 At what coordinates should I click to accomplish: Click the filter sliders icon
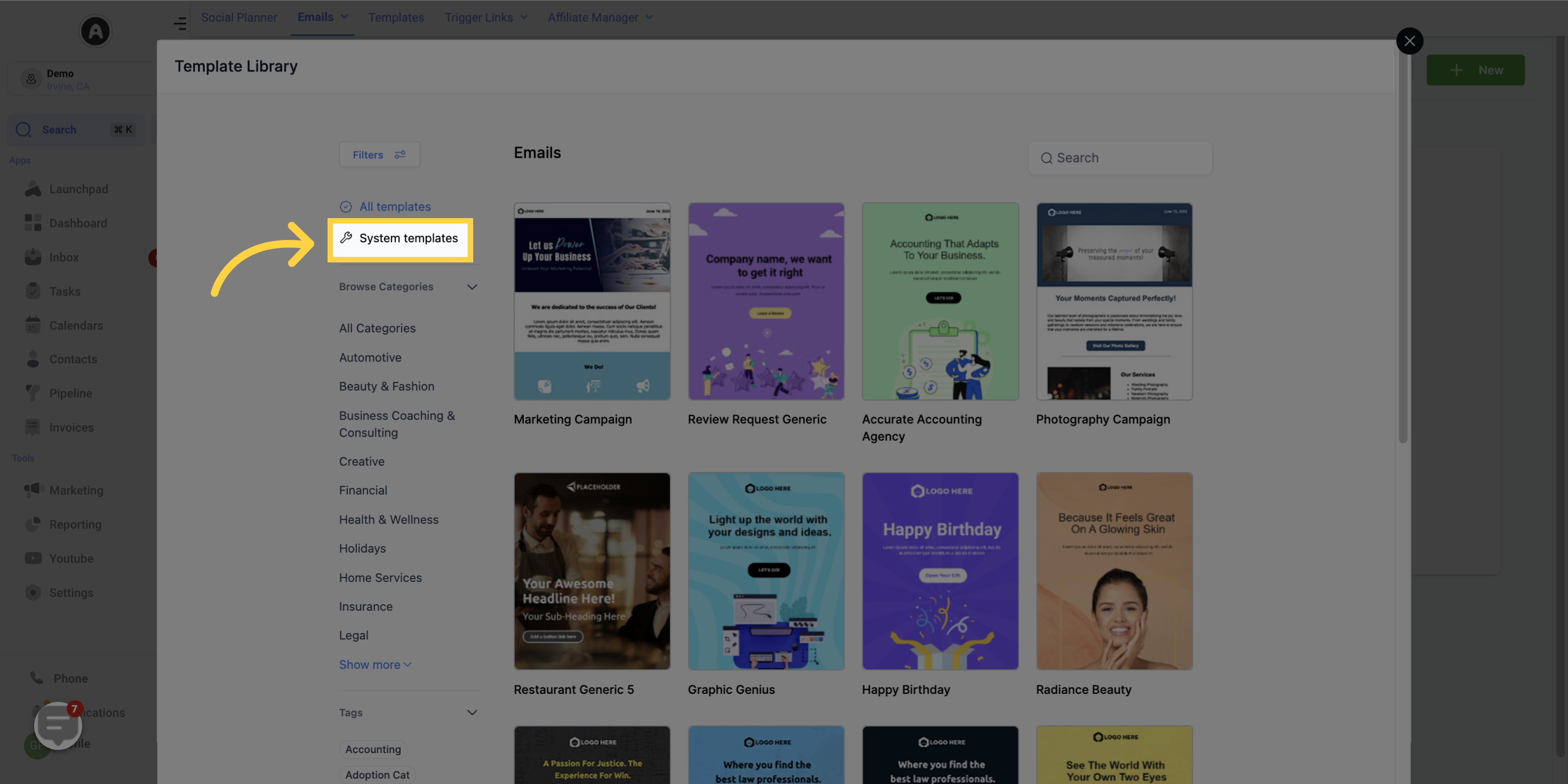tap(400, 155)
